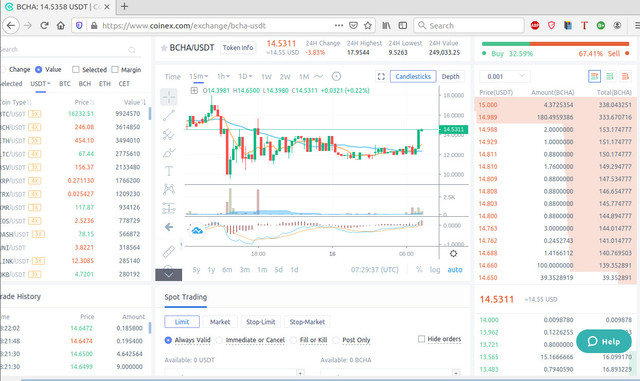Enable the Selected checkbox
The image size is (640, 381).
(x=76, y=69)
